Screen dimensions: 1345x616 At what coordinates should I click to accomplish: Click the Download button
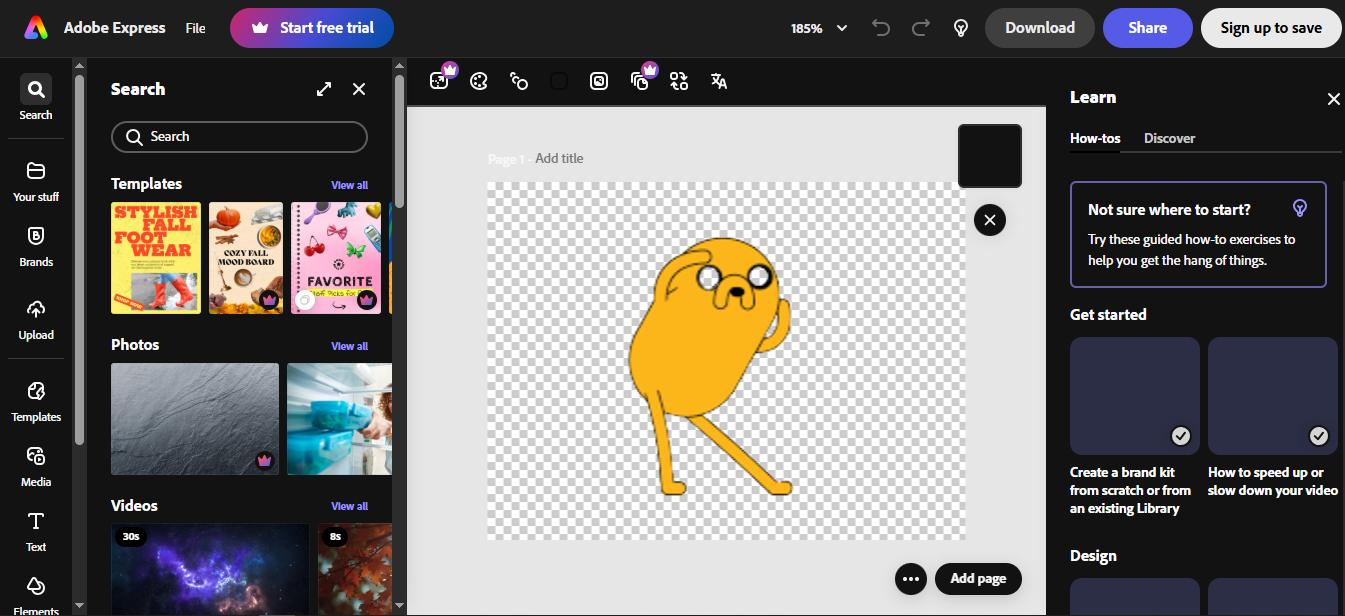coord(1040,28)
